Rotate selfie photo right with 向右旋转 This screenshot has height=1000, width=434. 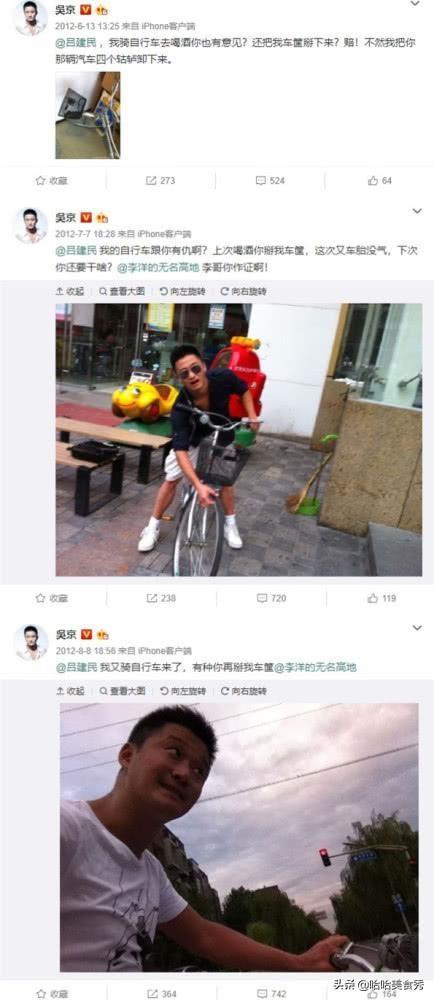coord(243,691)
